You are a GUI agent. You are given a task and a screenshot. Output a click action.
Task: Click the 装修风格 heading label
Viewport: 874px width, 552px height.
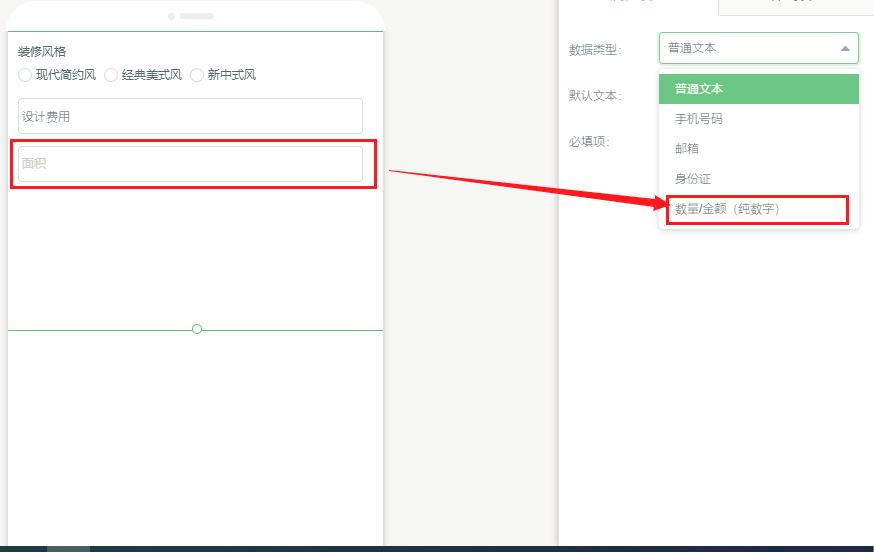(42, 51)
